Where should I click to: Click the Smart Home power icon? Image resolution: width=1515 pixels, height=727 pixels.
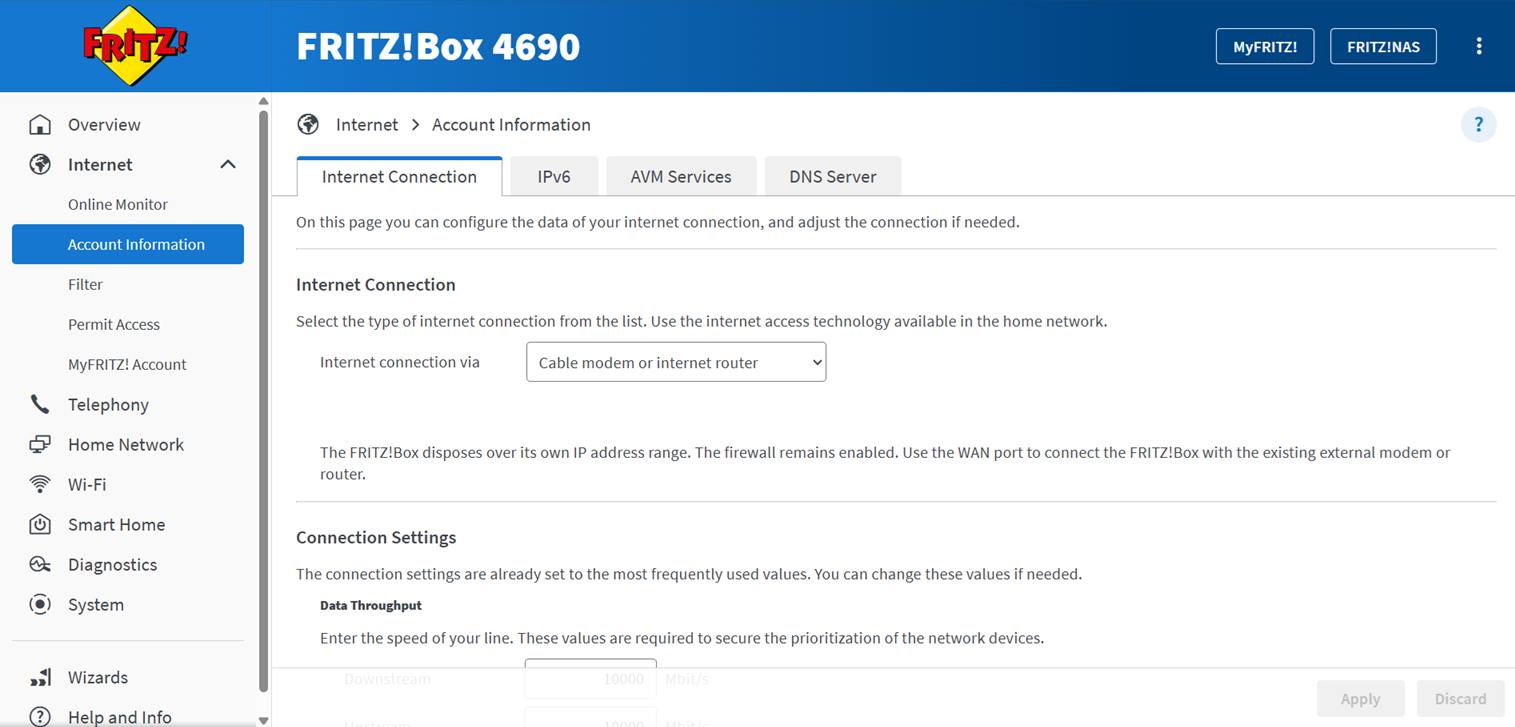pyautogui.click(x=40, y=525)
